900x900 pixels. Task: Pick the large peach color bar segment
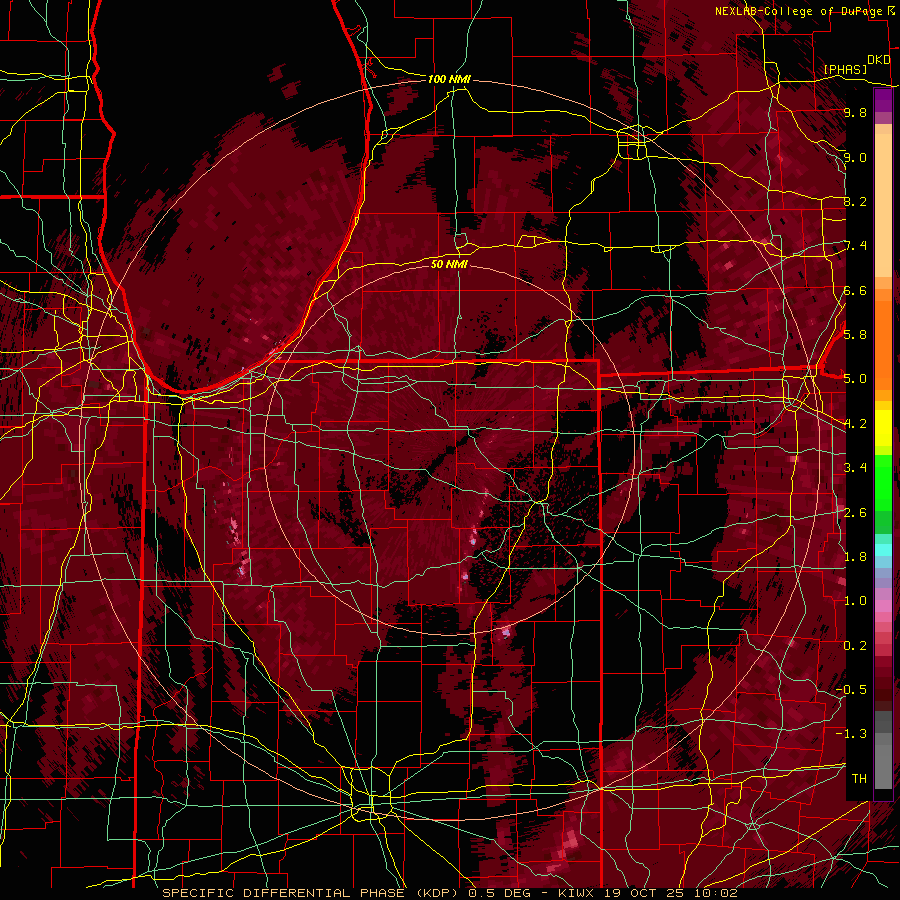point(883,207)
